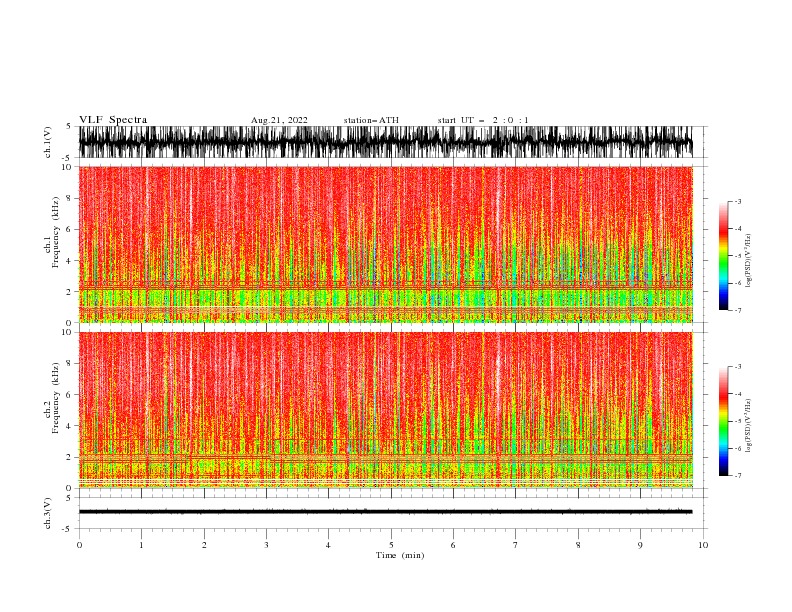The width and height of the screenshot is (792, 612).
Task: Click the "-7" label on ch.2 colorbar
Action: click(737, 476)
